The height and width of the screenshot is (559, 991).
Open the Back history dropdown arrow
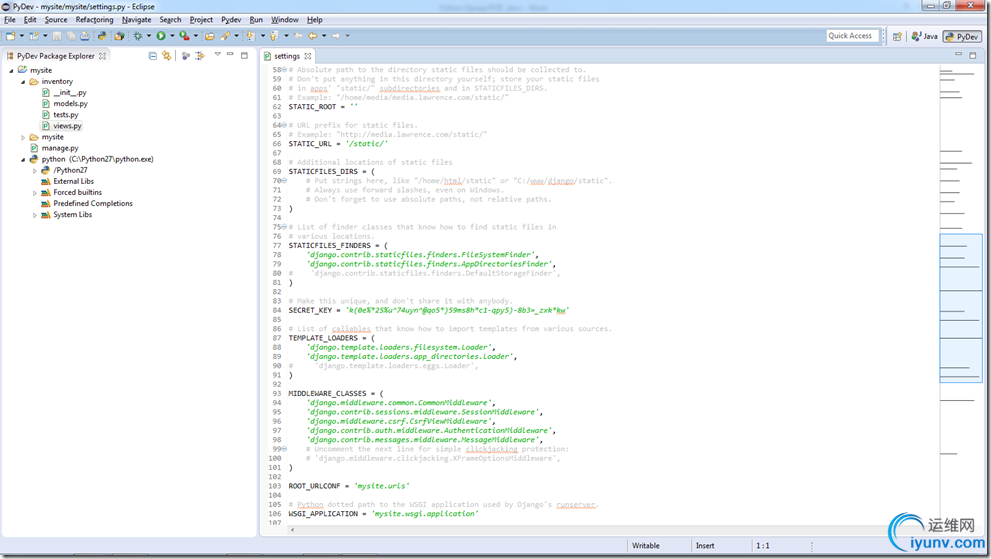click(x=324, y=36)
